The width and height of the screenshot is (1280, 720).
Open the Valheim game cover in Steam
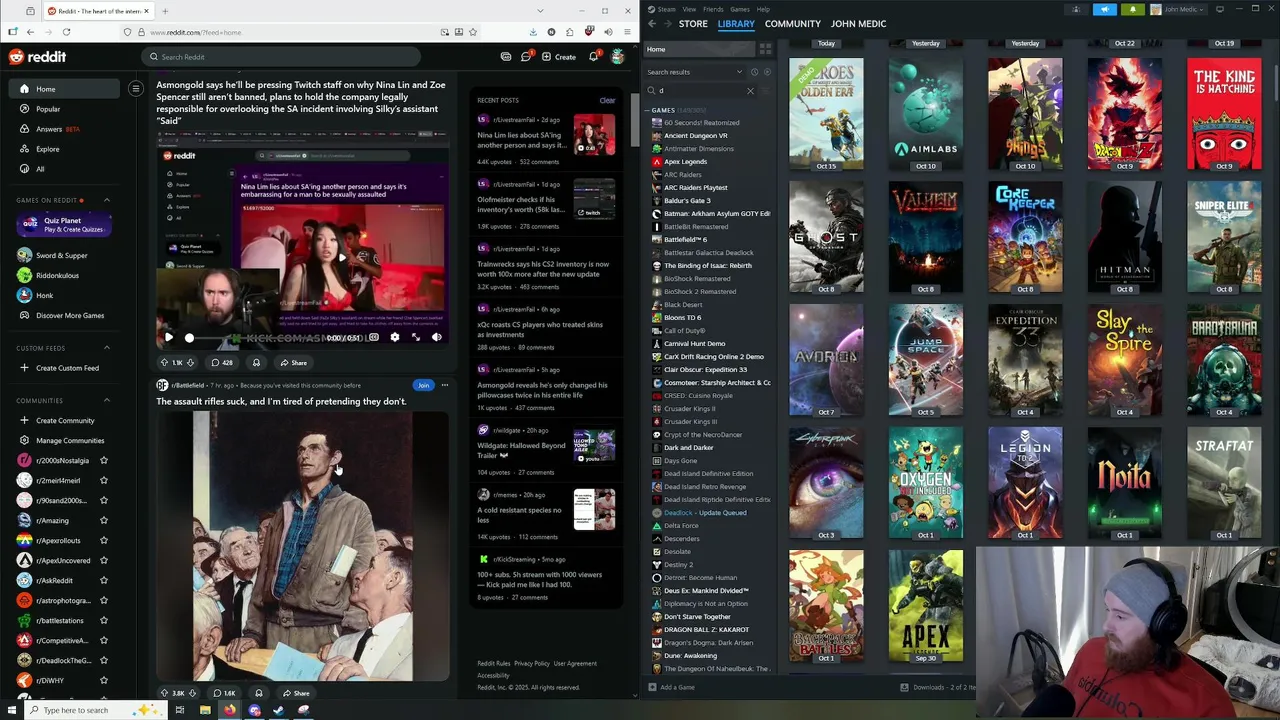[926, 237]
